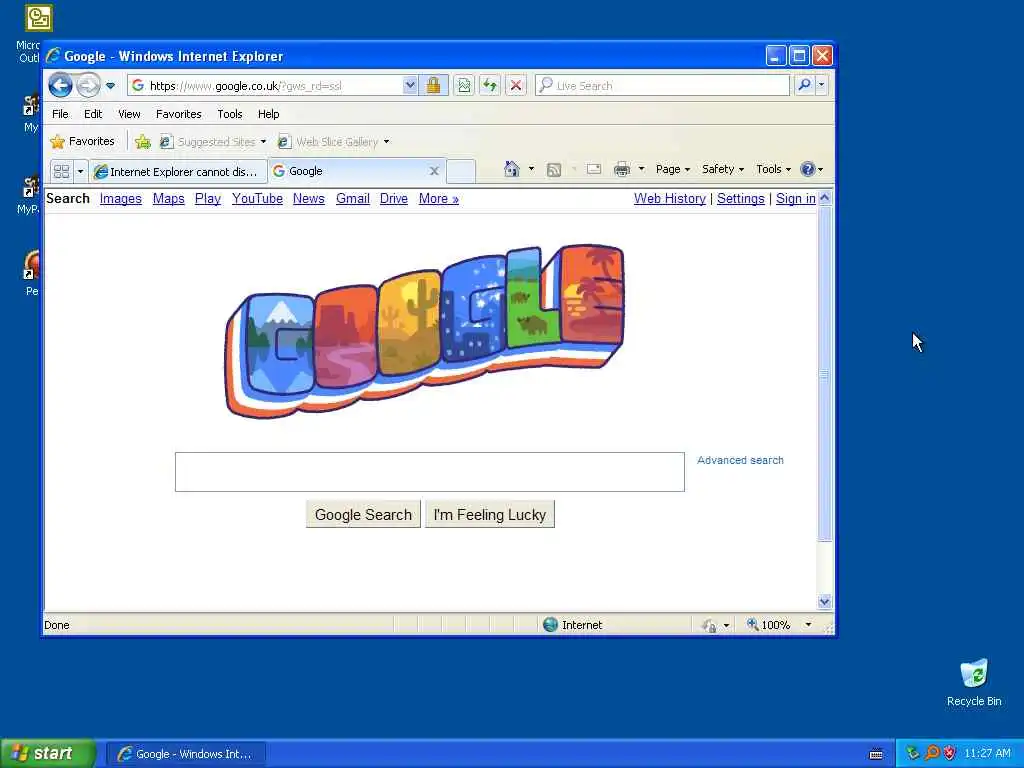This screenshot has width=1024, height=768.
Task: Open the Gmail link
Action: [x=353, y=199]
